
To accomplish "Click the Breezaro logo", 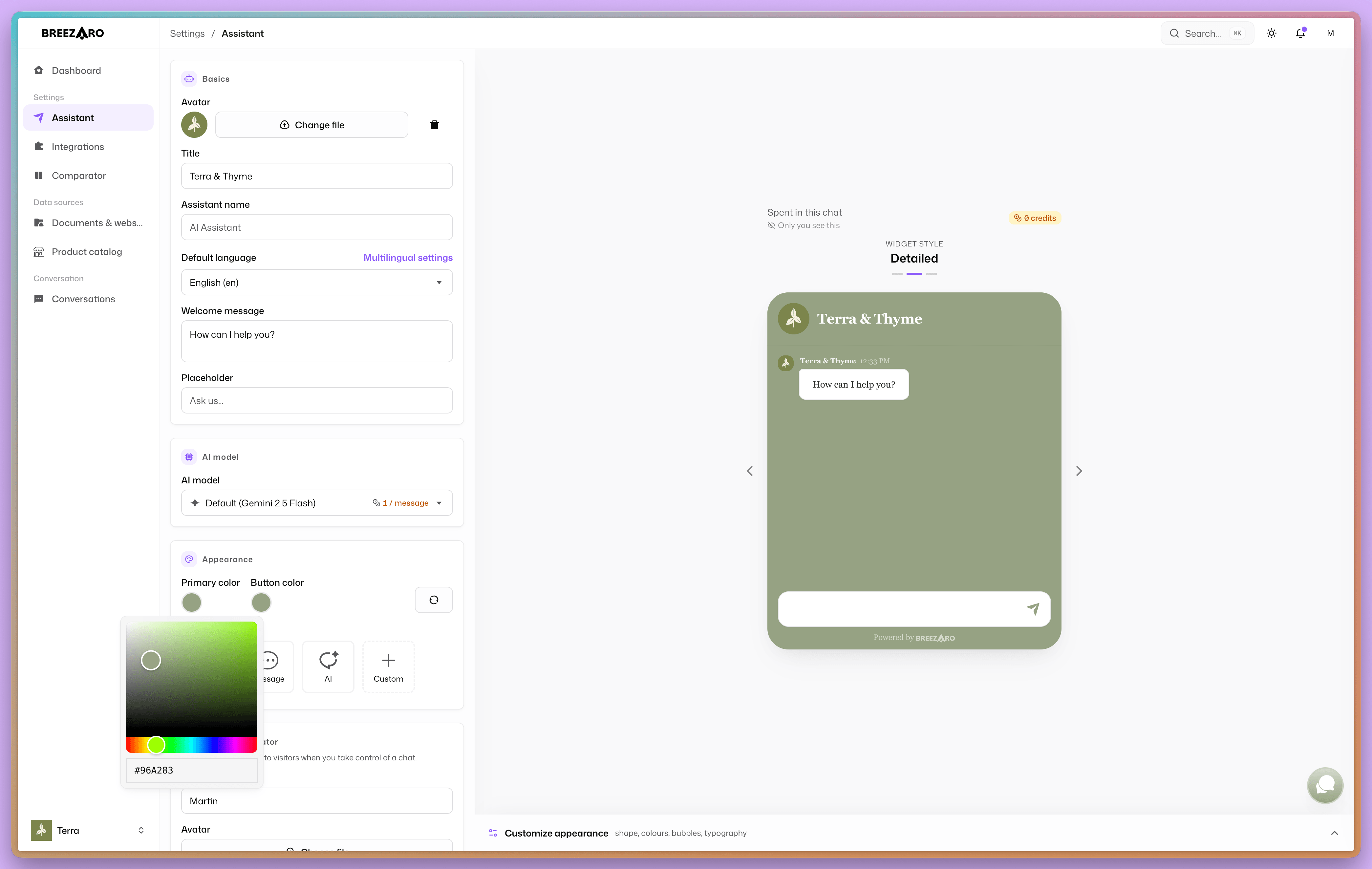I will tap(73, 33).
